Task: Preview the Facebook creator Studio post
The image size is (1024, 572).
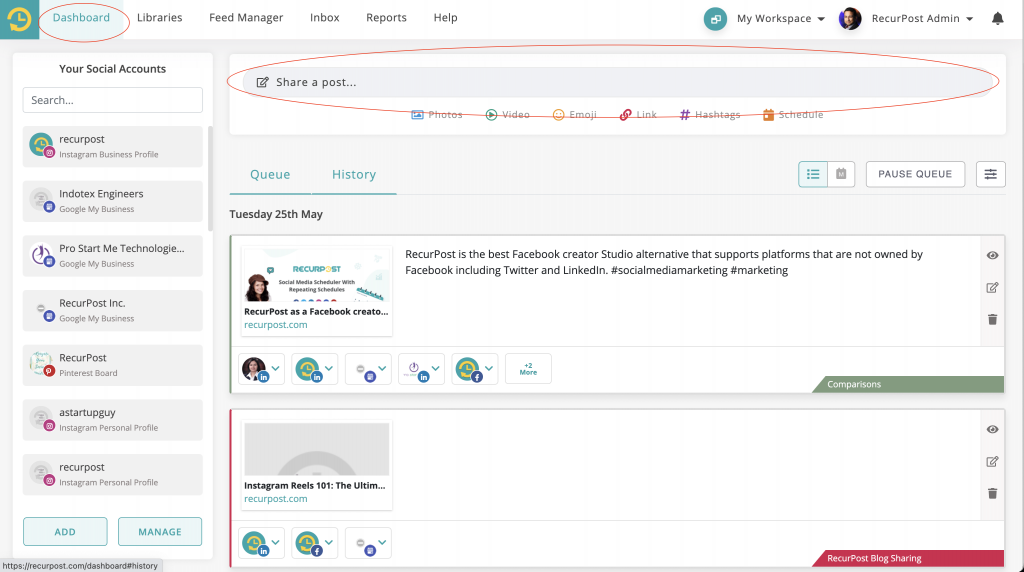Action: tap(992, 255)
